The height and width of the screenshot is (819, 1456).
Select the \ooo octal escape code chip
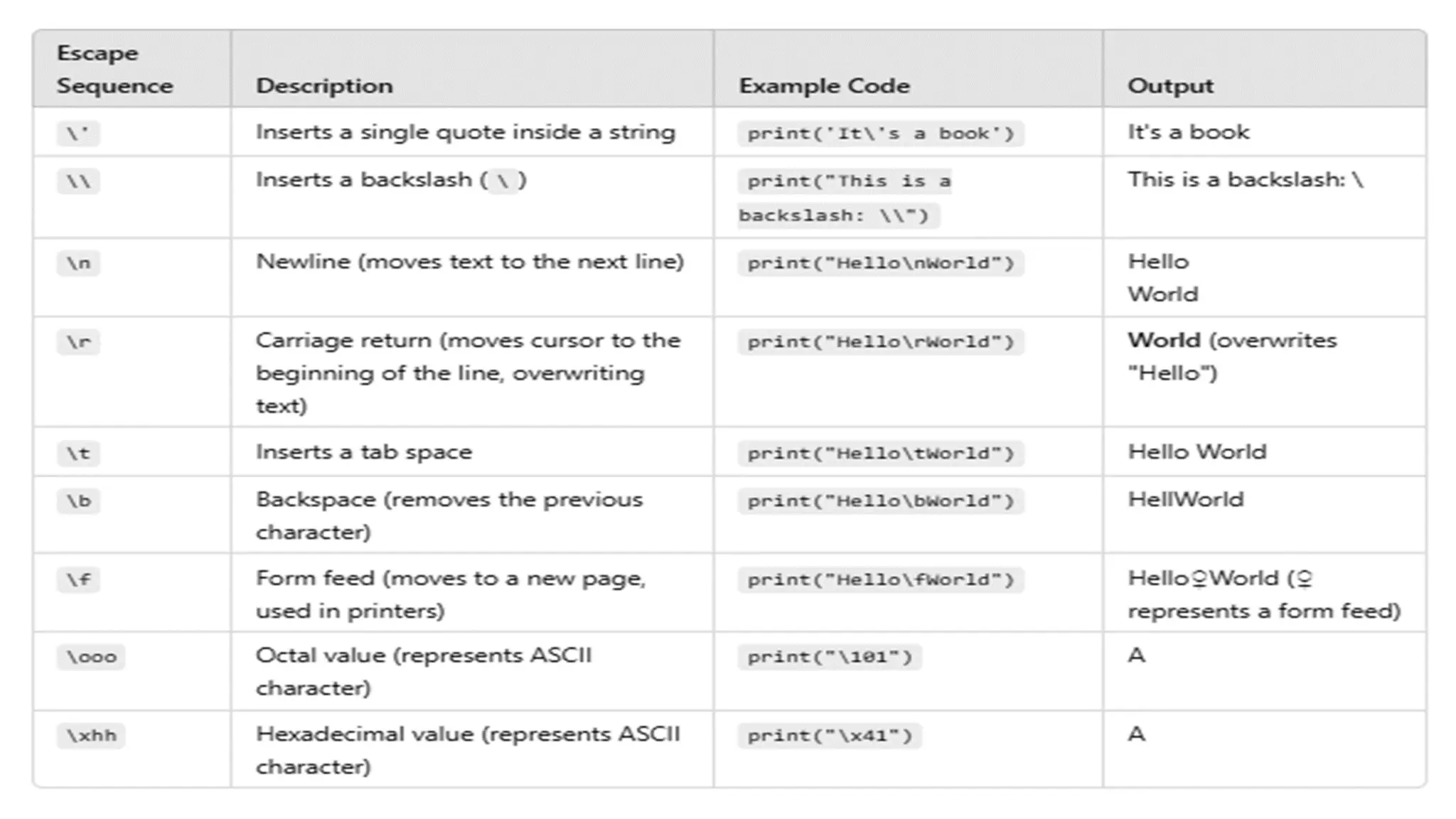tap(91, 657)
